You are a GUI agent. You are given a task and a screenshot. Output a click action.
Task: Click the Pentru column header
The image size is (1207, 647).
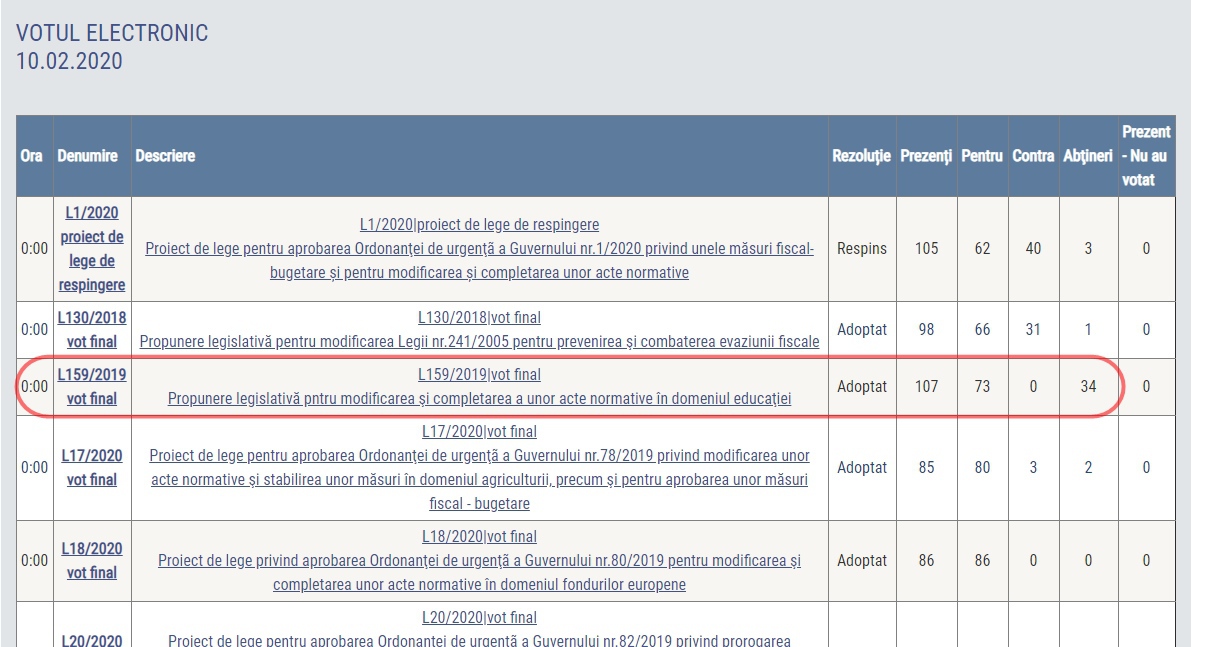982,156
